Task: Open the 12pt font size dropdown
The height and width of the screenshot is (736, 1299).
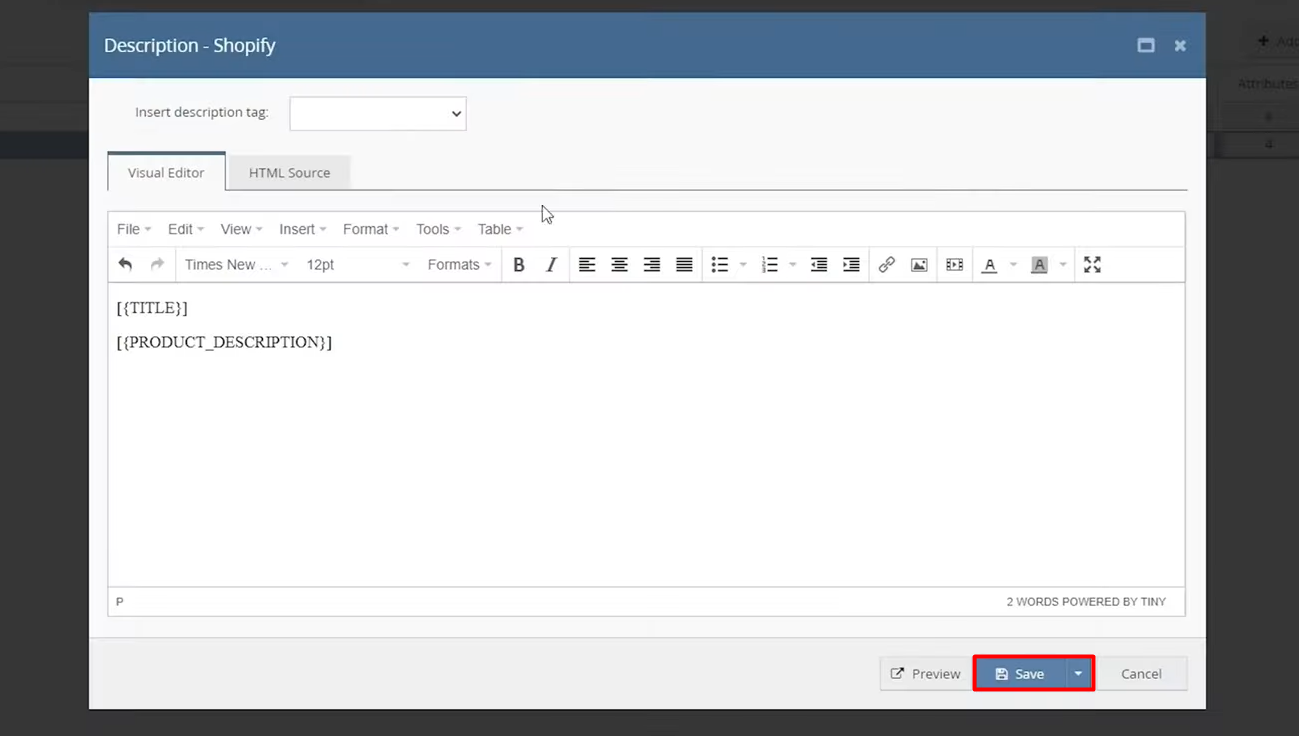Action: 358,265
